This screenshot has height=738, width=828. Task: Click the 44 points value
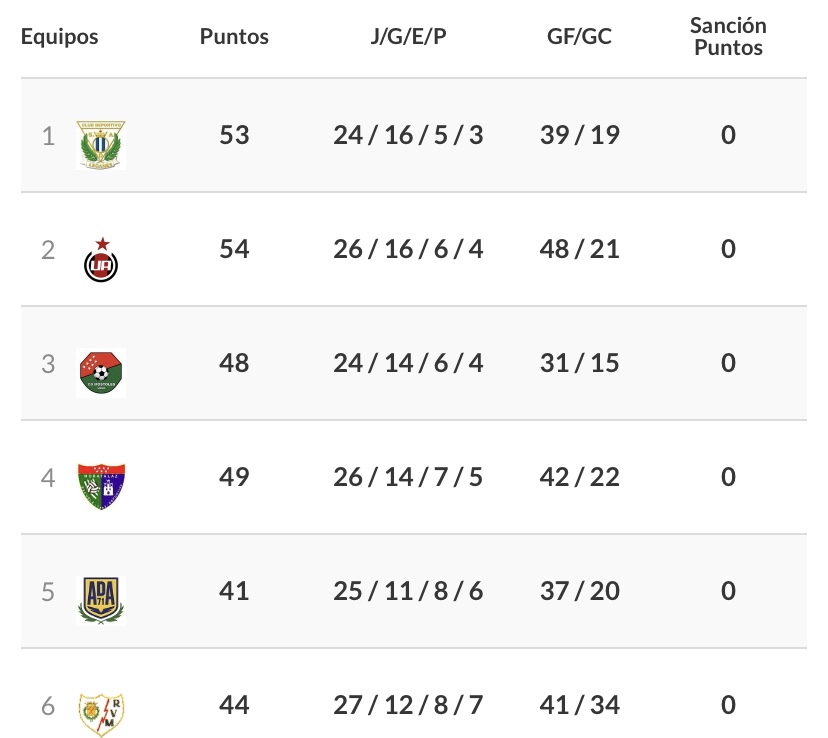[234, 705]
